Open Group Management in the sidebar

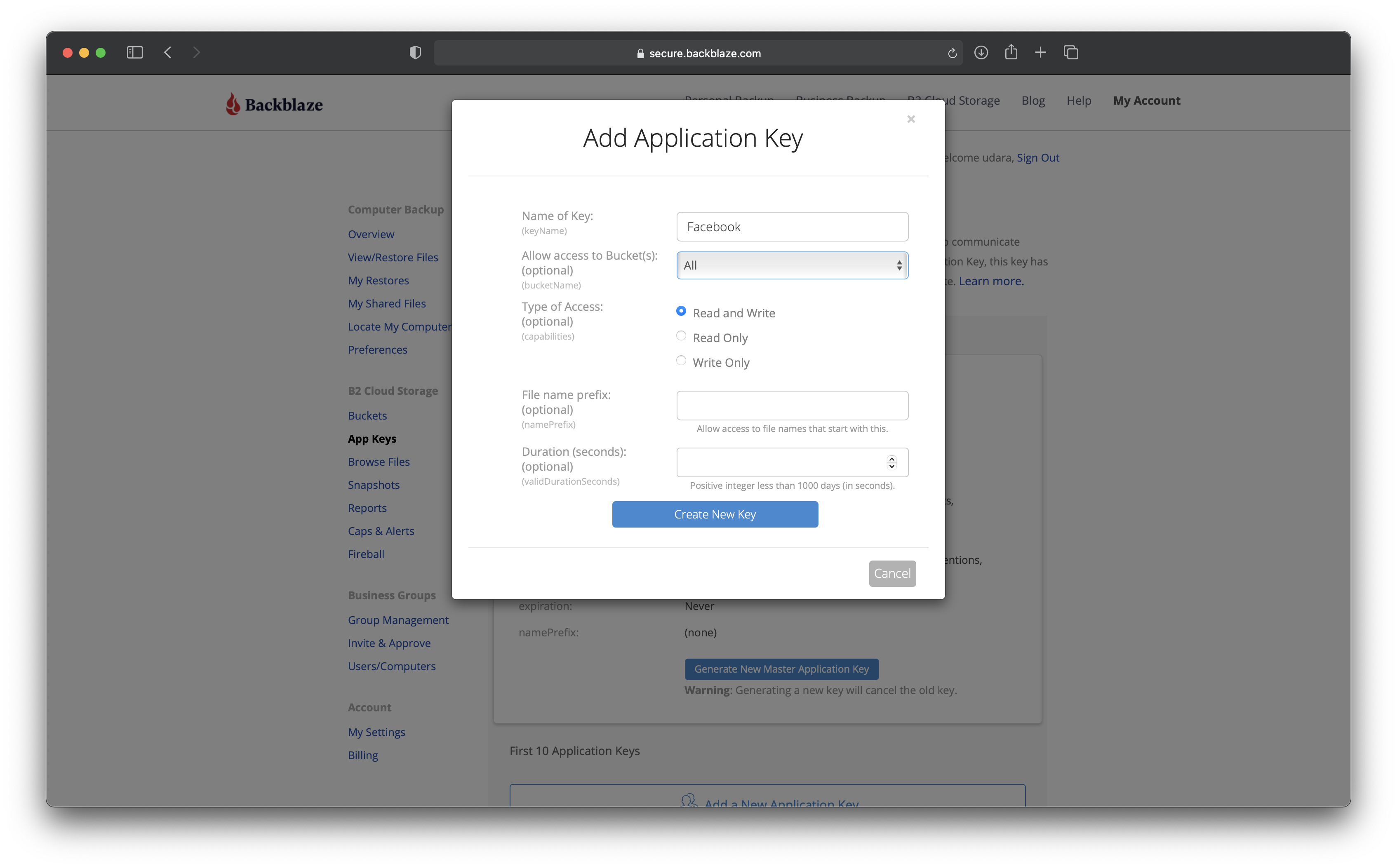[x=398, y=620]
